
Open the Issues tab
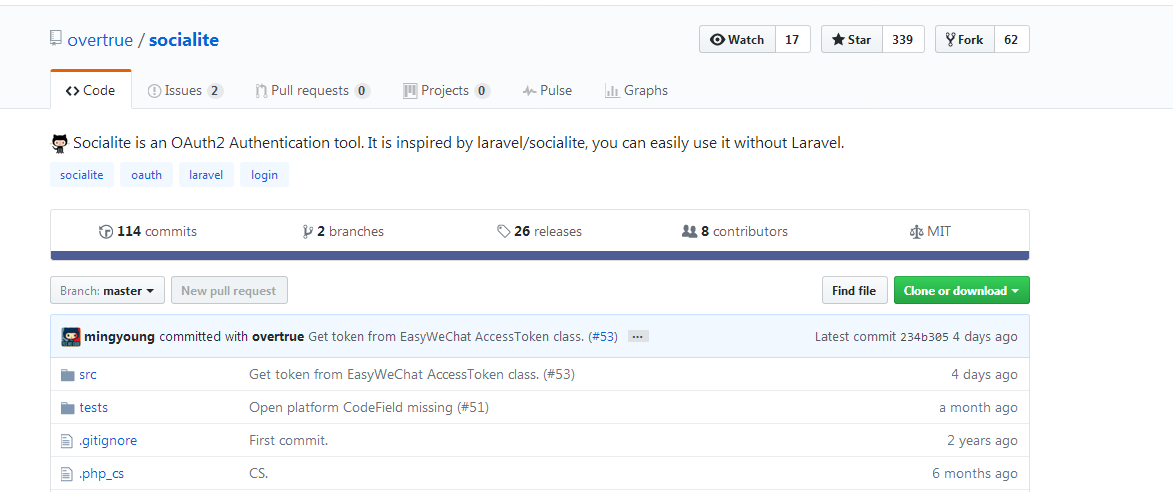pyautogui.click(x=186, y=90)
